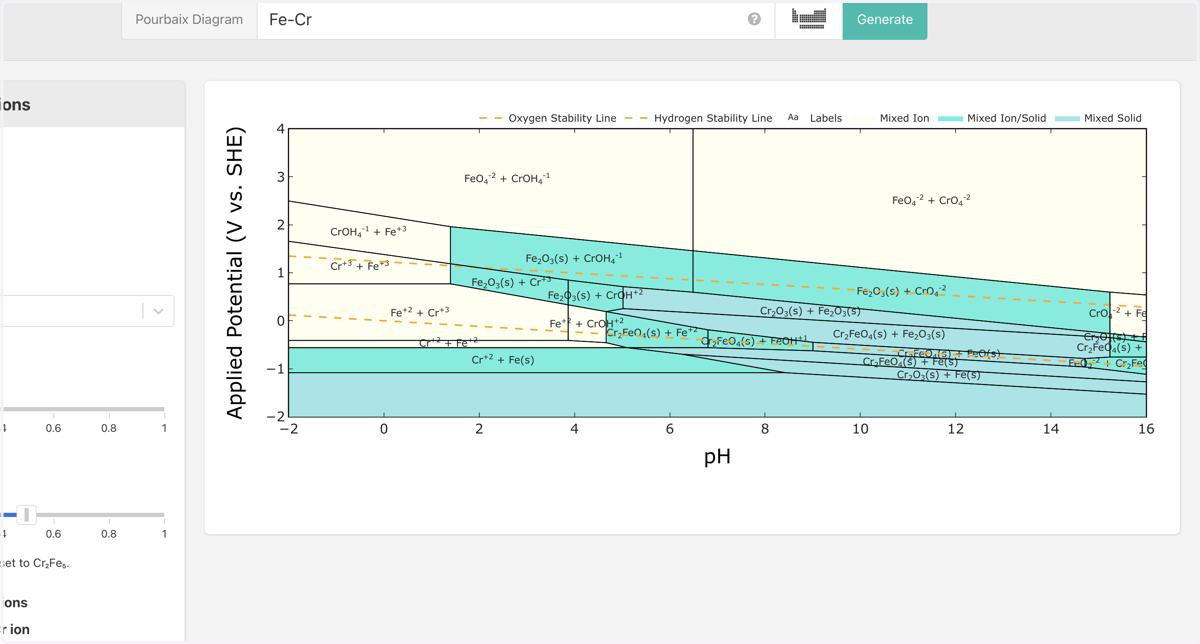Image resolution: width=1200 pixels, height=644 pixels.
Task: Click the FeO4-2 + CrO4-2 region label
Action: click(x=931, y=201)
